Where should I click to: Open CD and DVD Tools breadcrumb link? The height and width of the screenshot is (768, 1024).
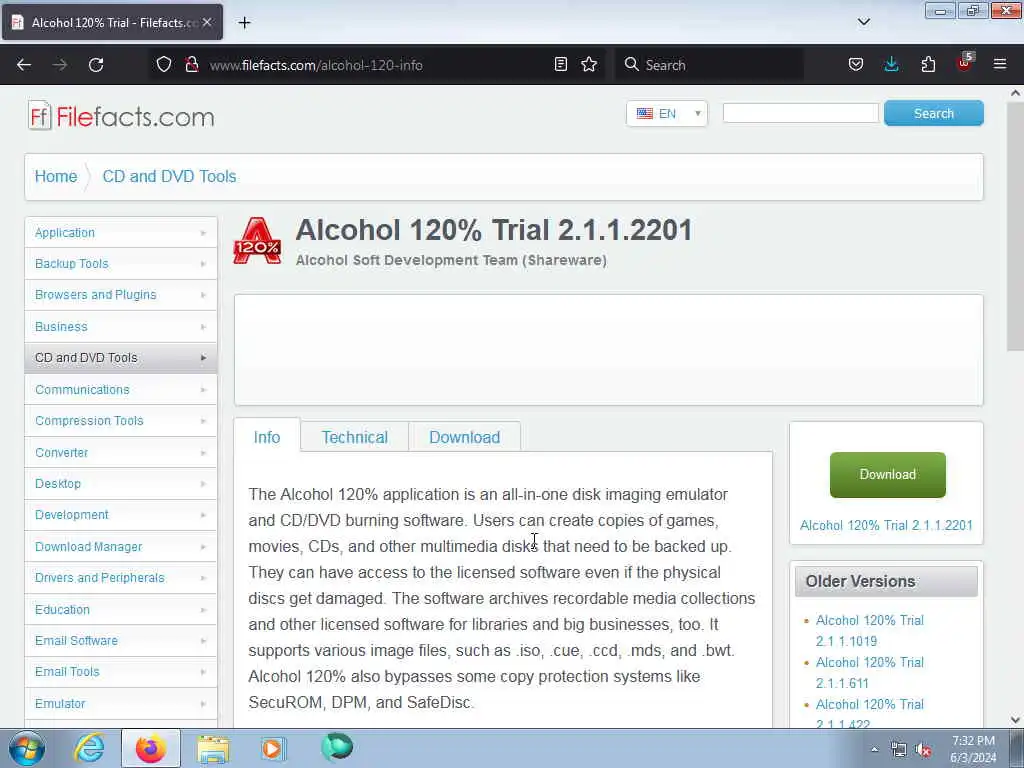pos(169,176)
